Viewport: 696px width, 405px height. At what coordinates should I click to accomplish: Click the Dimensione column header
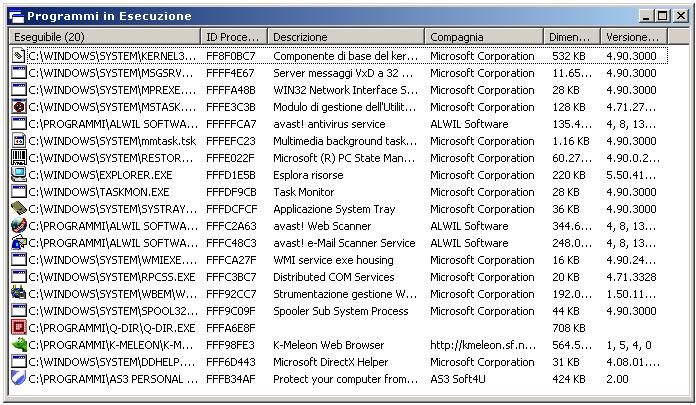pos(573,37)
